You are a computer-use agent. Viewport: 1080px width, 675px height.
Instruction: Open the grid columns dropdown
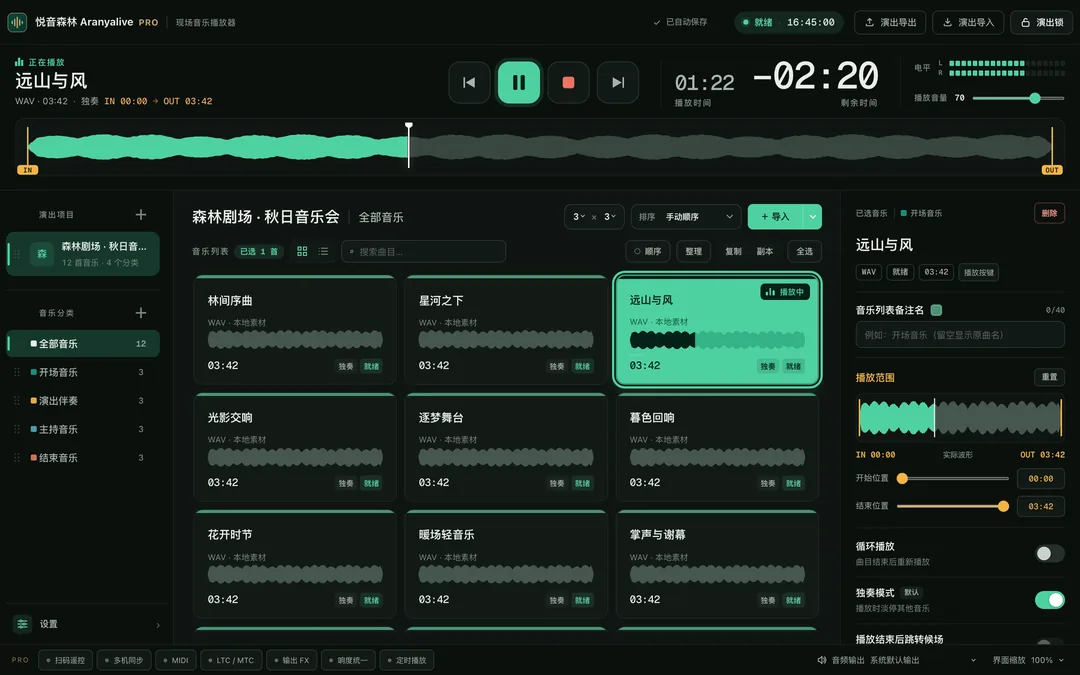tap(579, 216)
